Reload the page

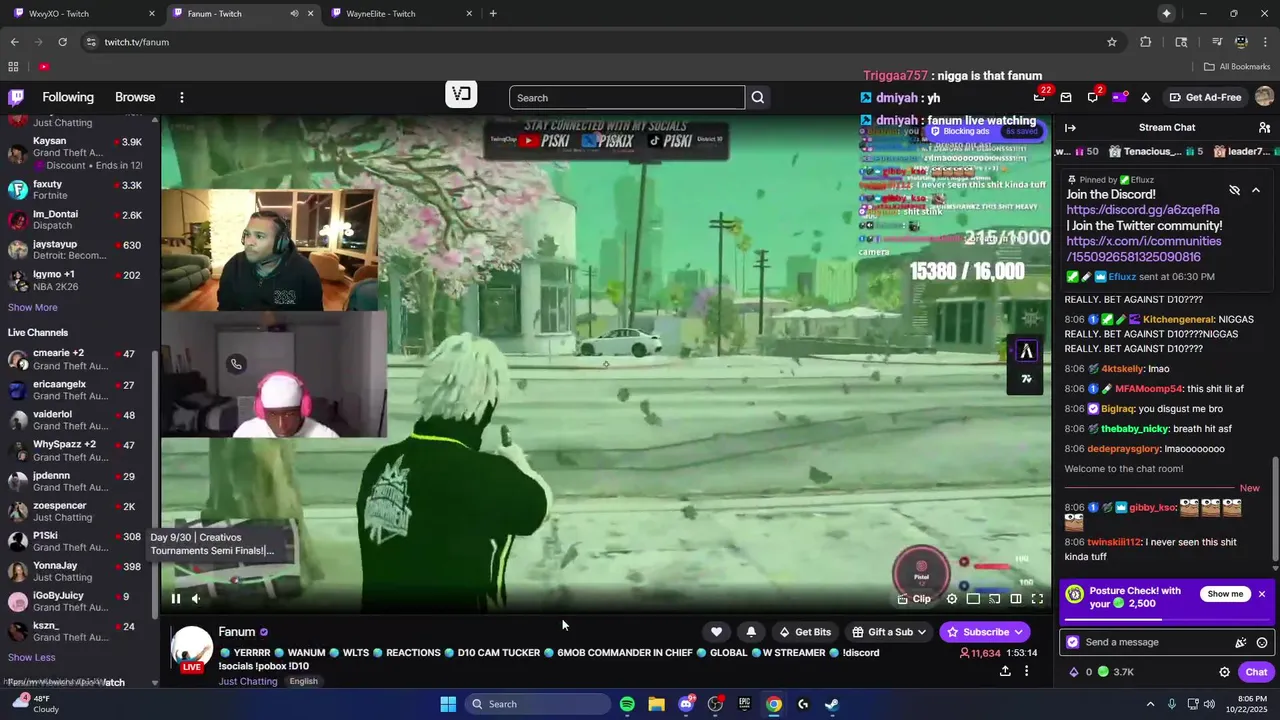click(62, 42)
